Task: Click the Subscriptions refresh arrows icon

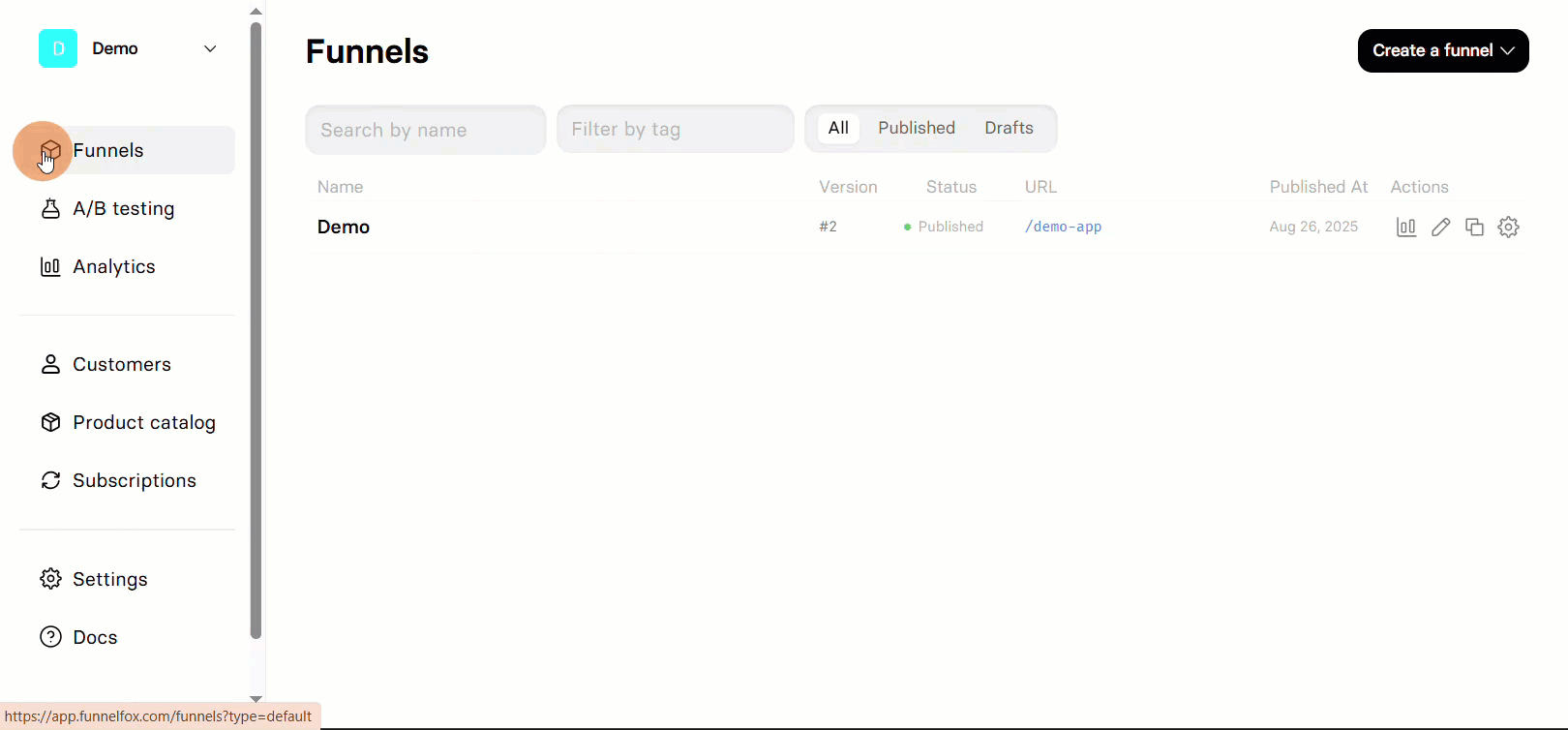Action: click(50, 480)
